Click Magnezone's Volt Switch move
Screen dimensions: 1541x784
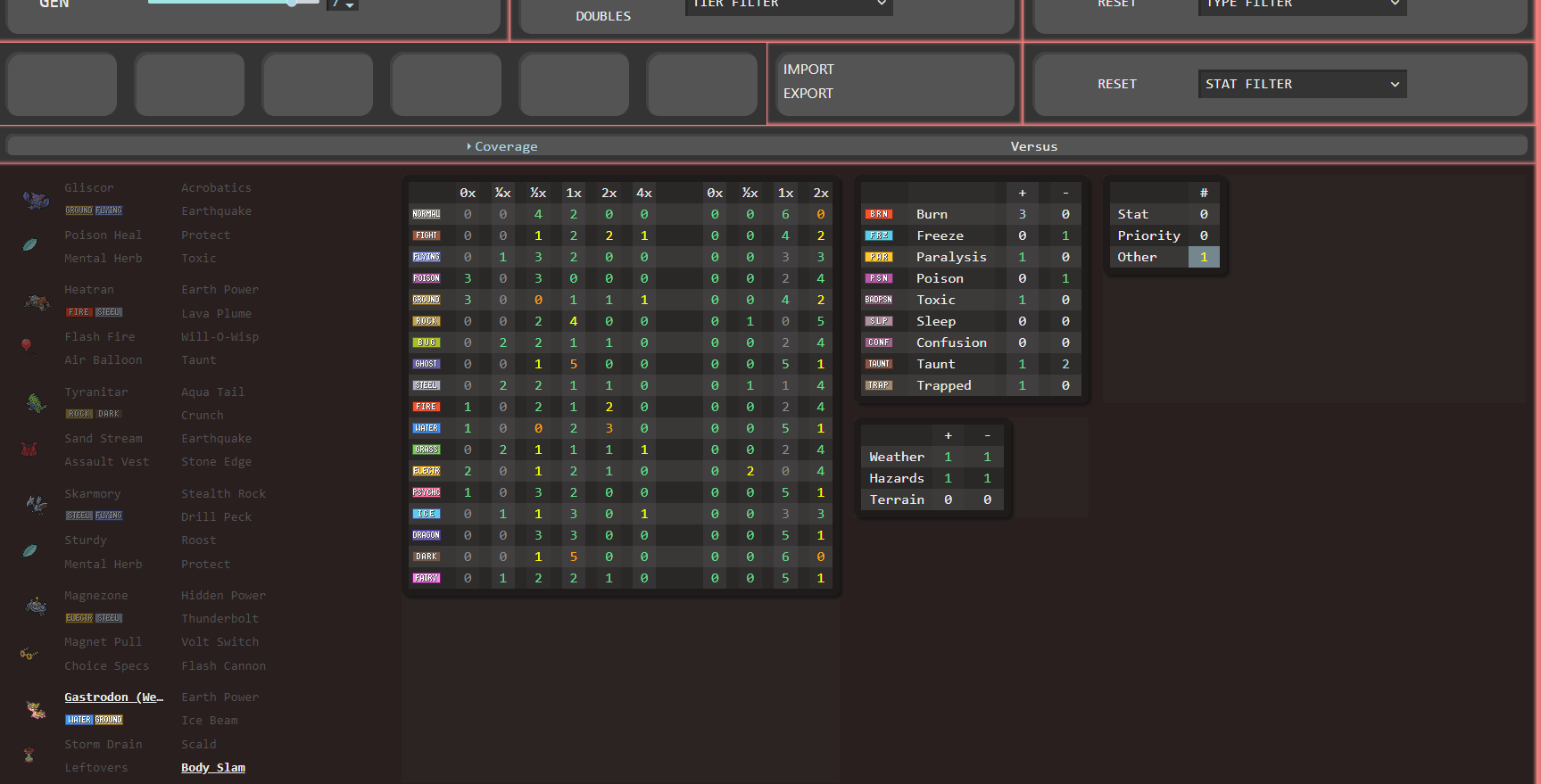(220, 642)
